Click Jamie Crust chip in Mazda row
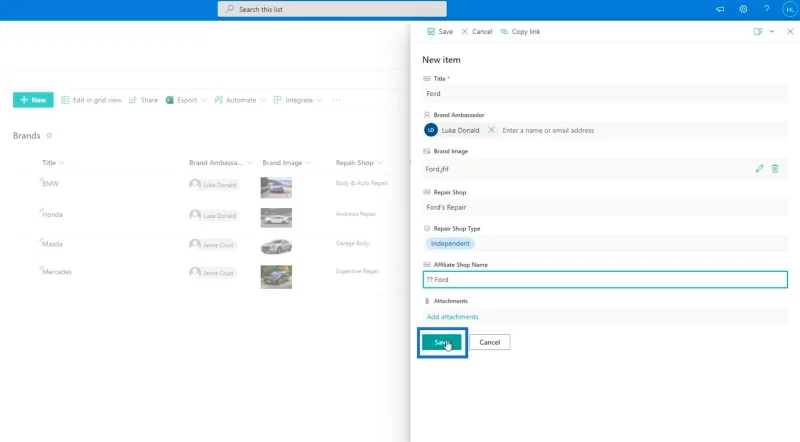800x442 pixels. click(212, 244)
